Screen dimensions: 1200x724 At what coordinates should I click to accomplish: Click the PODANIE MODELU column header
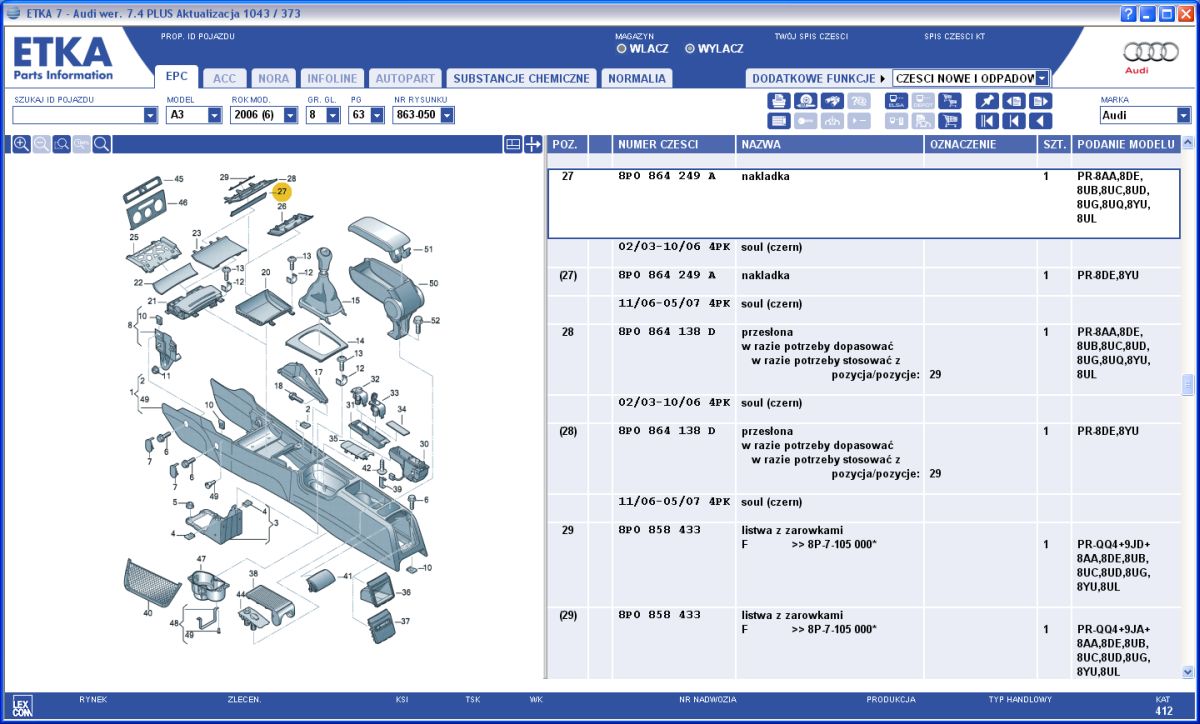[x=1125, y=144]
